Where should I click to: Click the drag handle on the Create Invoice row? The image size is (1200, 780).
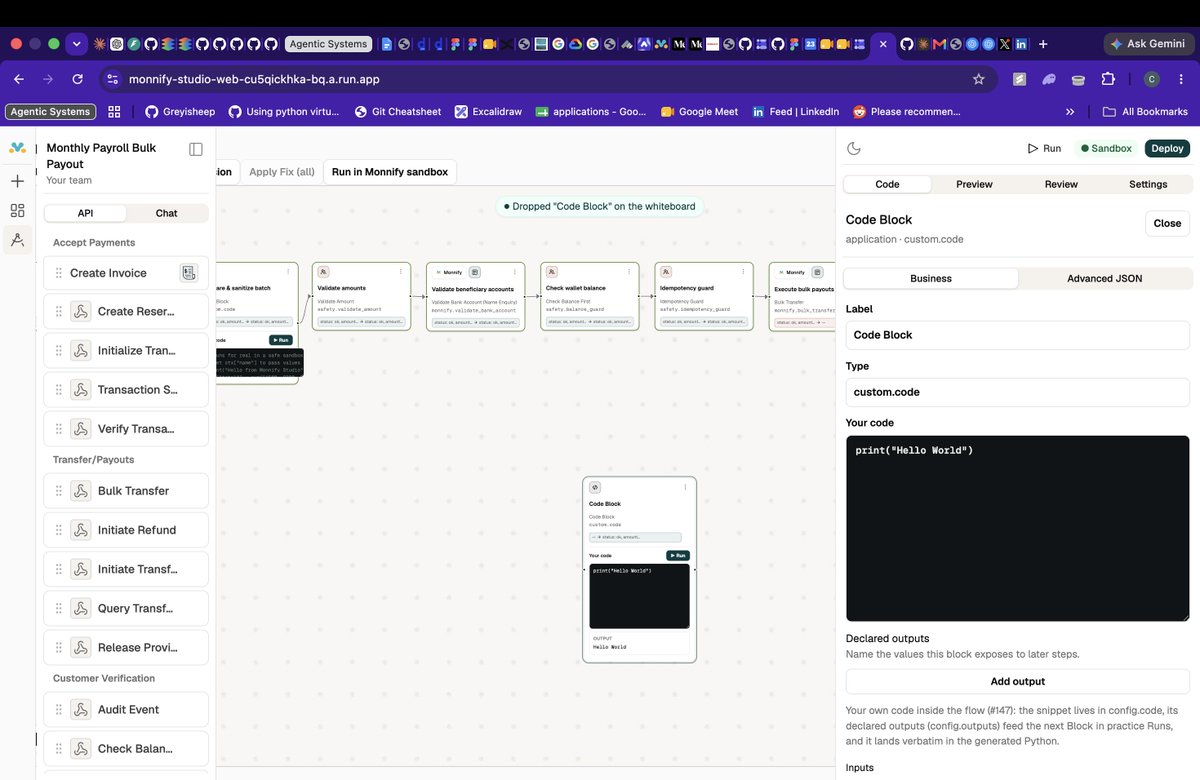coord(59,273)
